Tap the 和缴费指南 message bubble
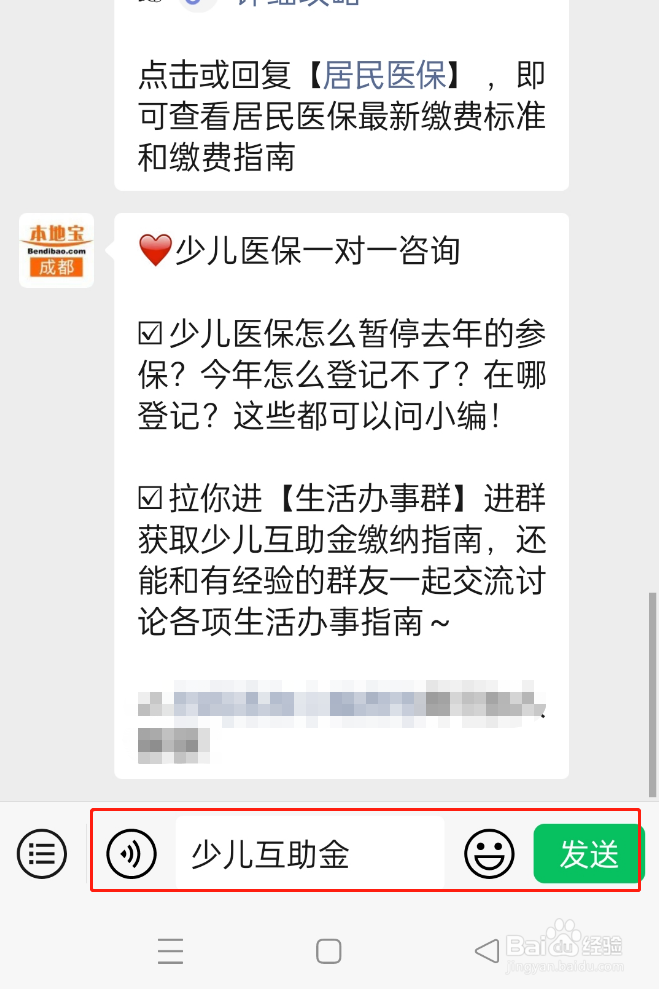Image resolution: width=659 pixels, height=989 pixels. click(341, 95)
